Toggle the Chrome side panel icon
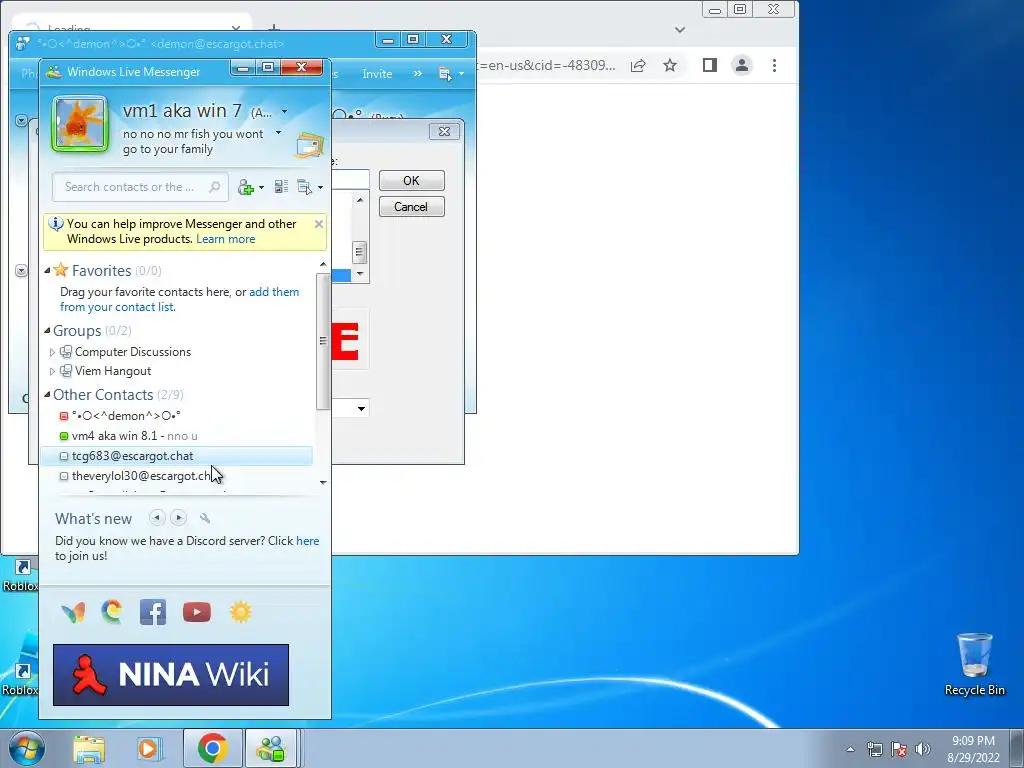The image size is (1024, 768). coord(710,65)
